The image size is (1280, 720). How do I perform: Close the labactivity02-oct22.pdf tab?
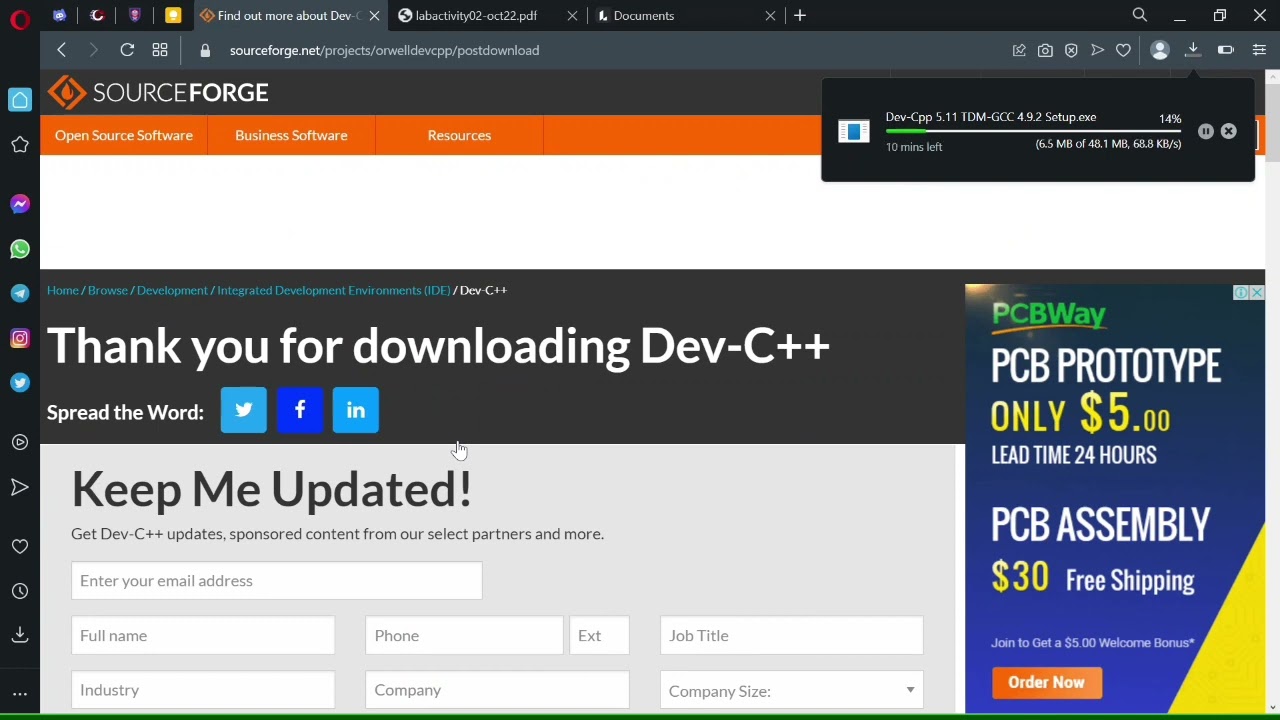[x=573, y=16]
